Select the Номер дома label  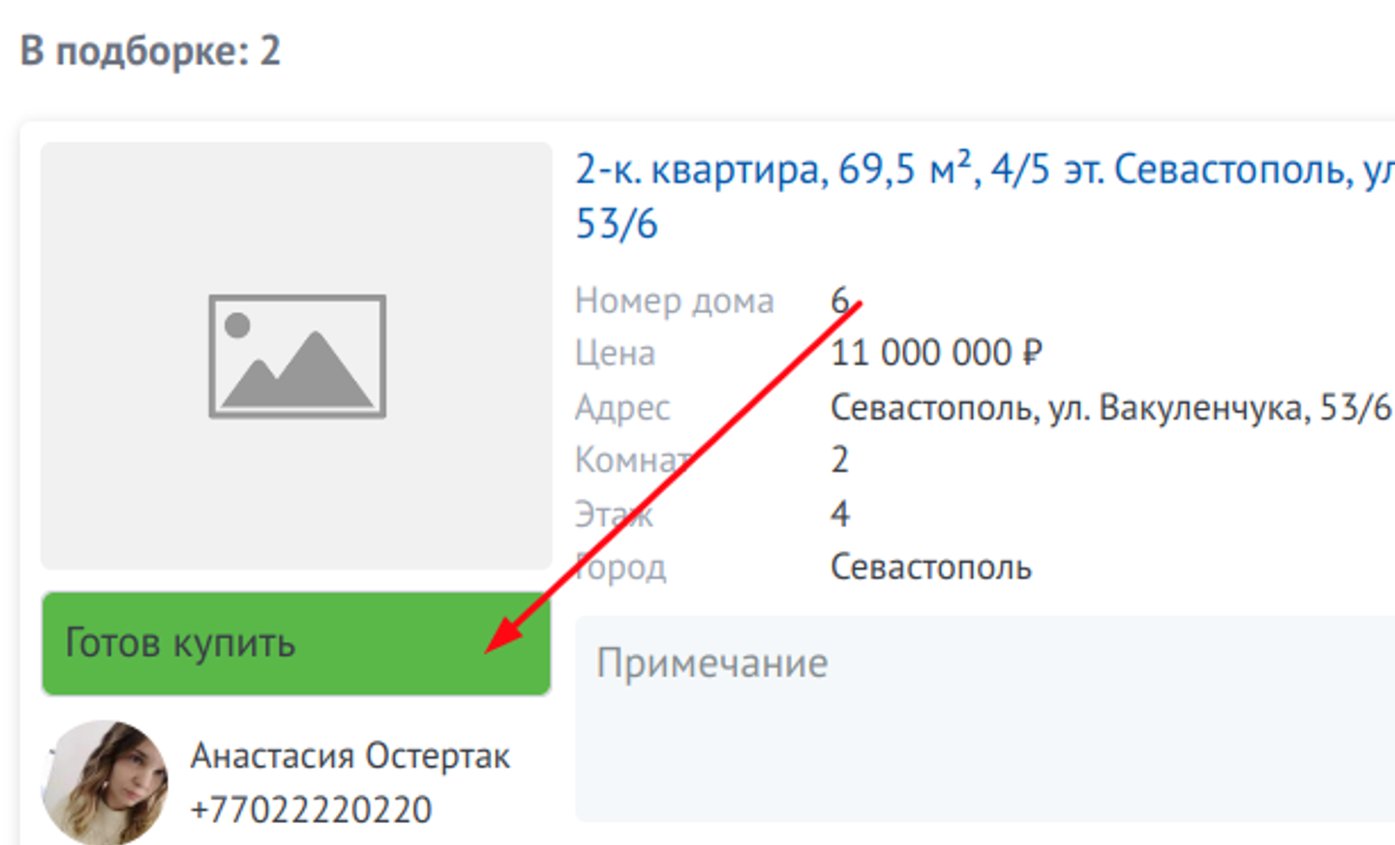[674, 300]
